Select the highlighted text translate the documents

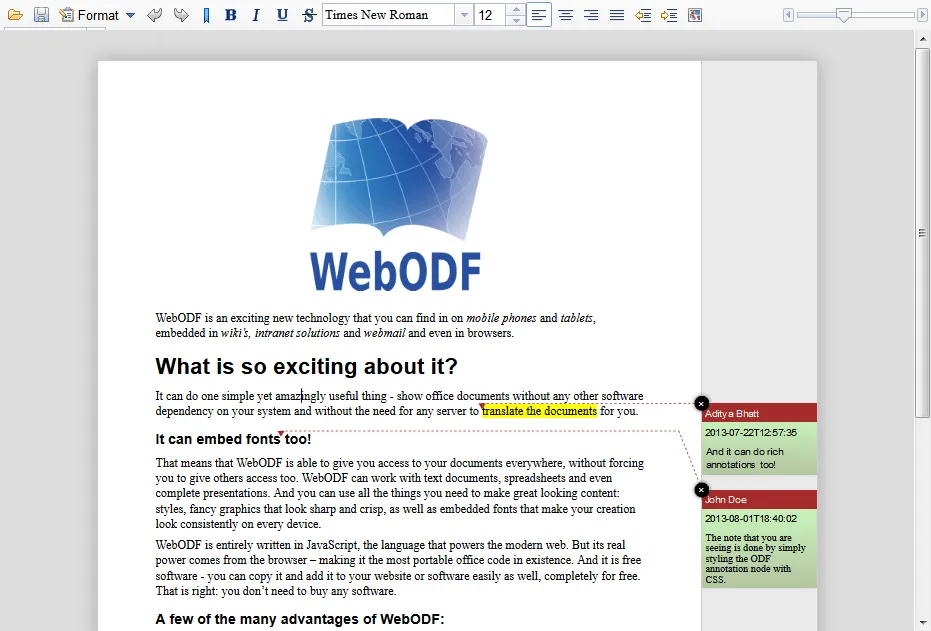coord(540,410)
